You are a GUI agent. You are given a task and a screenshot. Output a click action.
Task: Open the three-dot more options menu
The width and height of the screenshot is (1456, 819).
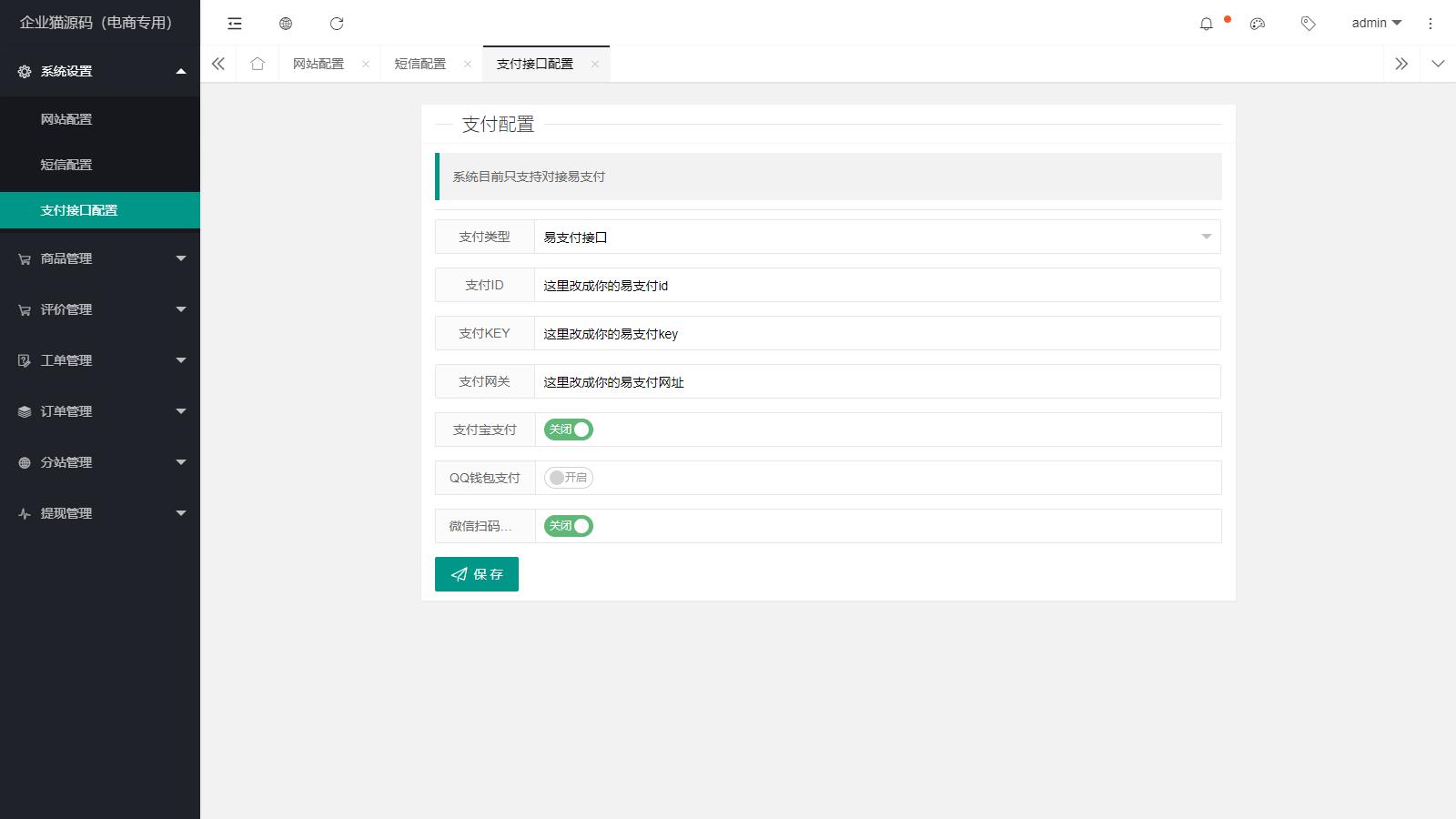[1430, 24]
